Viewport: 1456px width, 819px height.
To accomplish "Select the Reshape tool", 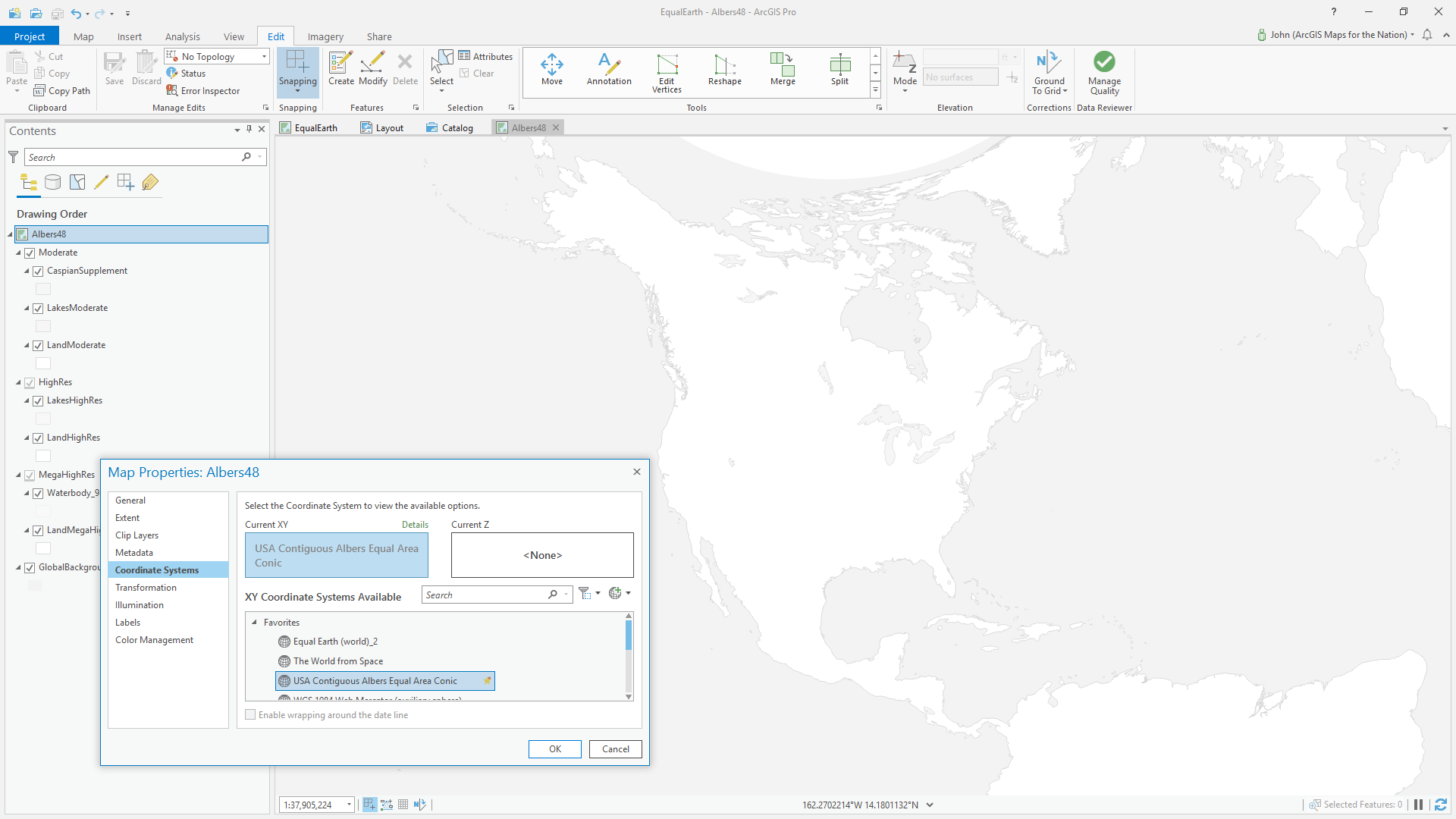I will (724, 69).
